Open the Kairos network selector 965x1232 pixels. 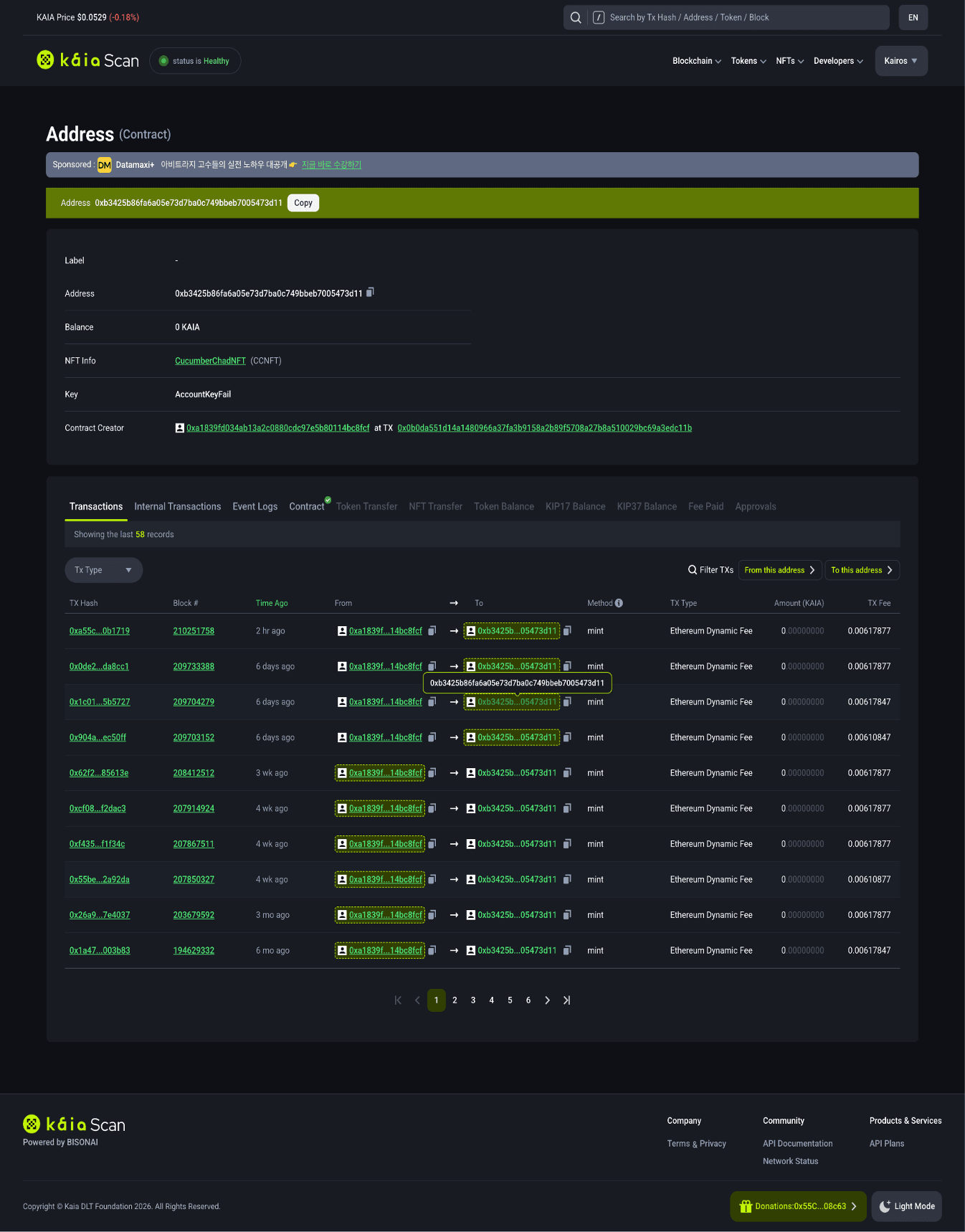coord(900,61)
